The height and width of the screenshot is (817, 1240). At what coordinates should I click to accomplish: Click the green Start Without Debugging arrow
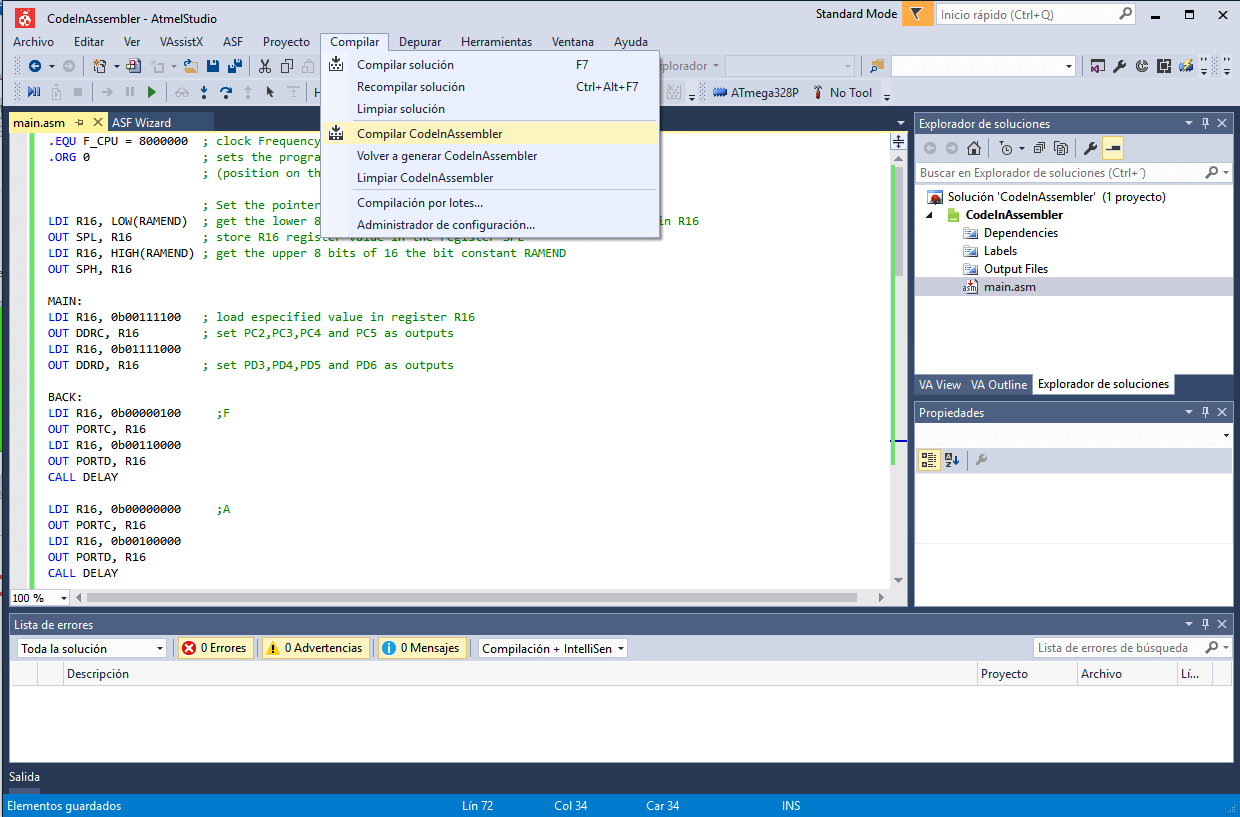(x=152, y=92)
